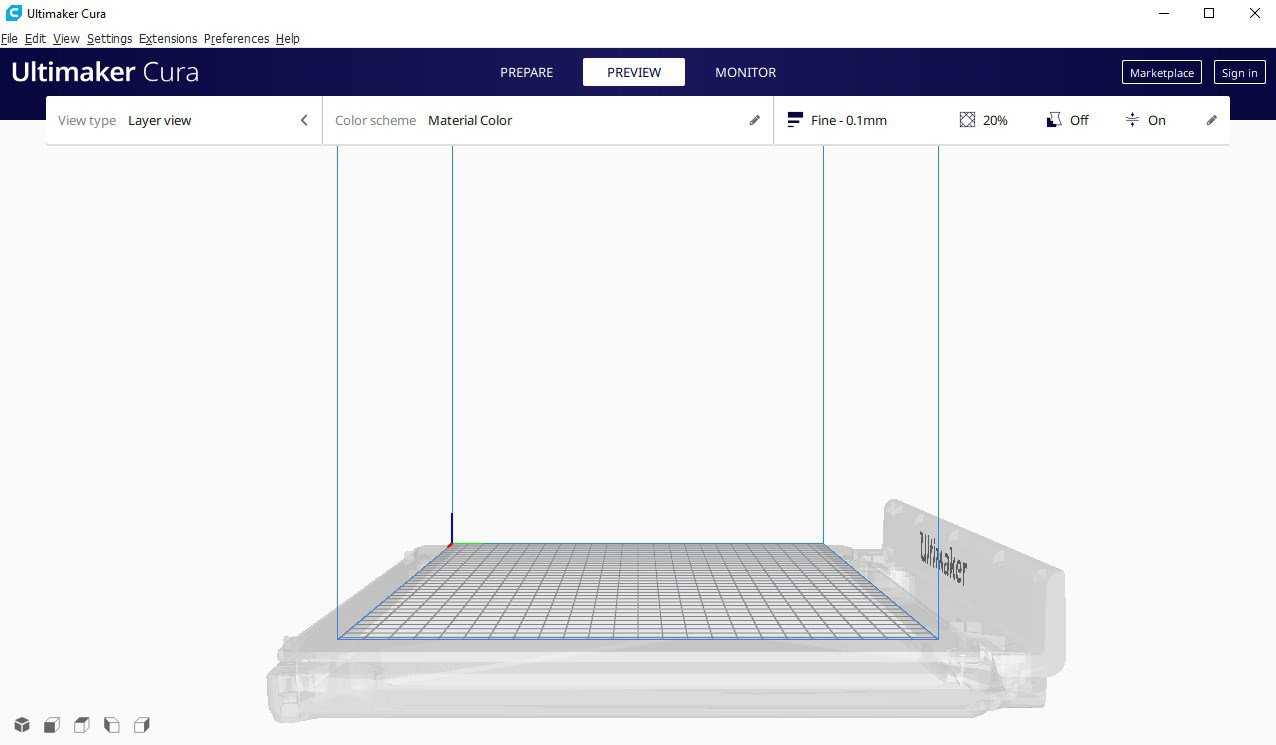Collapse the View type panel chevron

pos(304,120)
